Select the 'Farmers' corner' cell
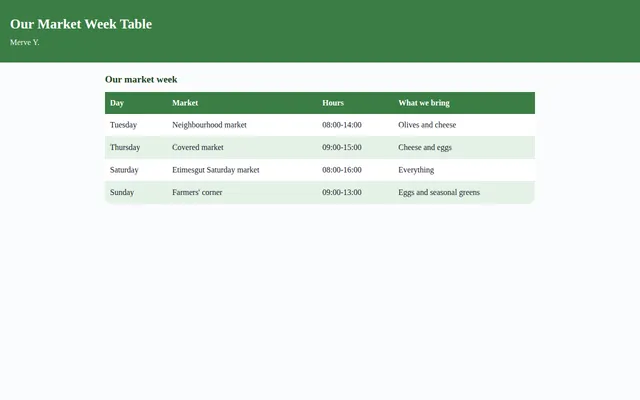640x400 pixels. pos(242,192)
